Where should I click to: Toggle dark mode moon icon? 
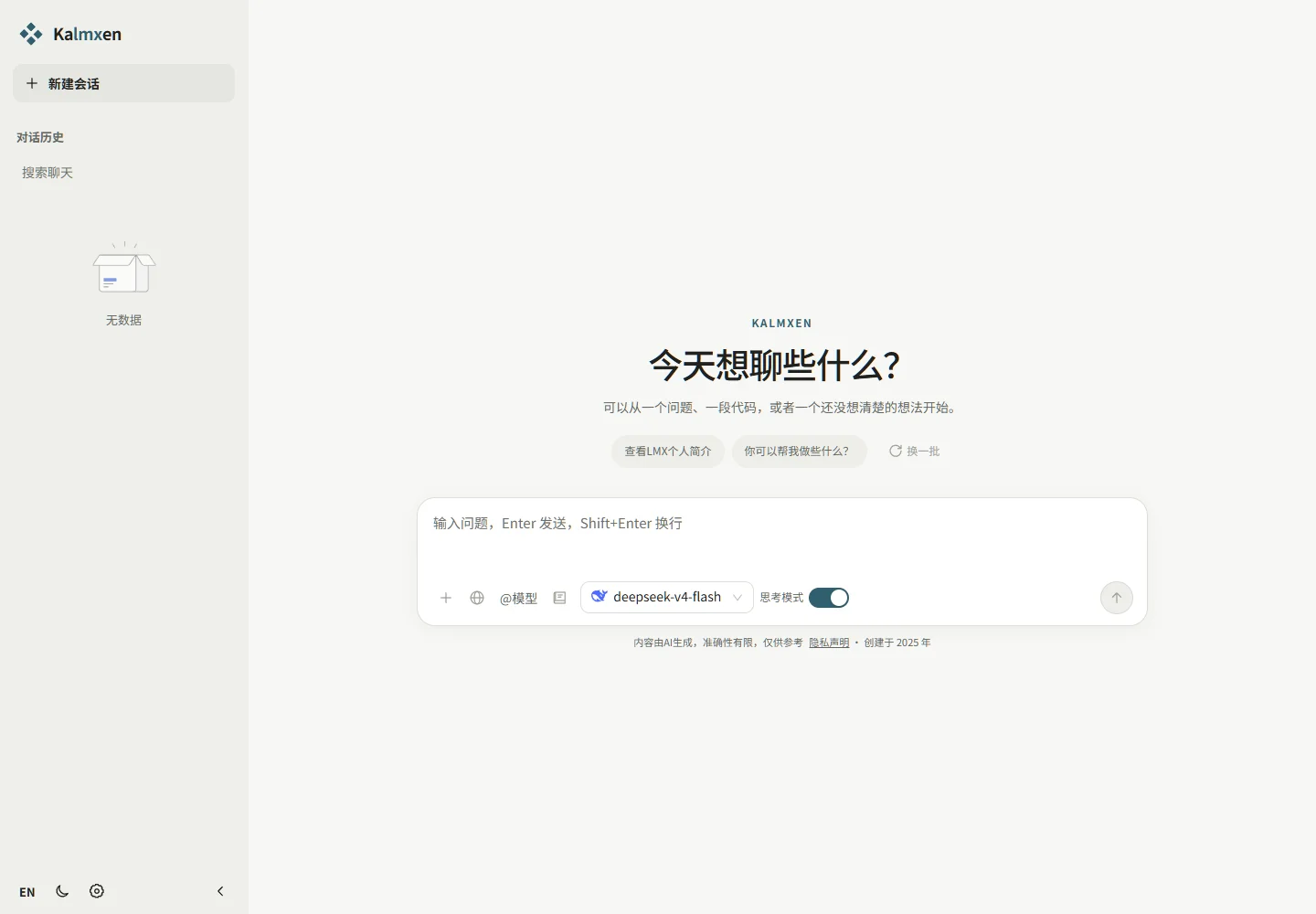(62, 891)
